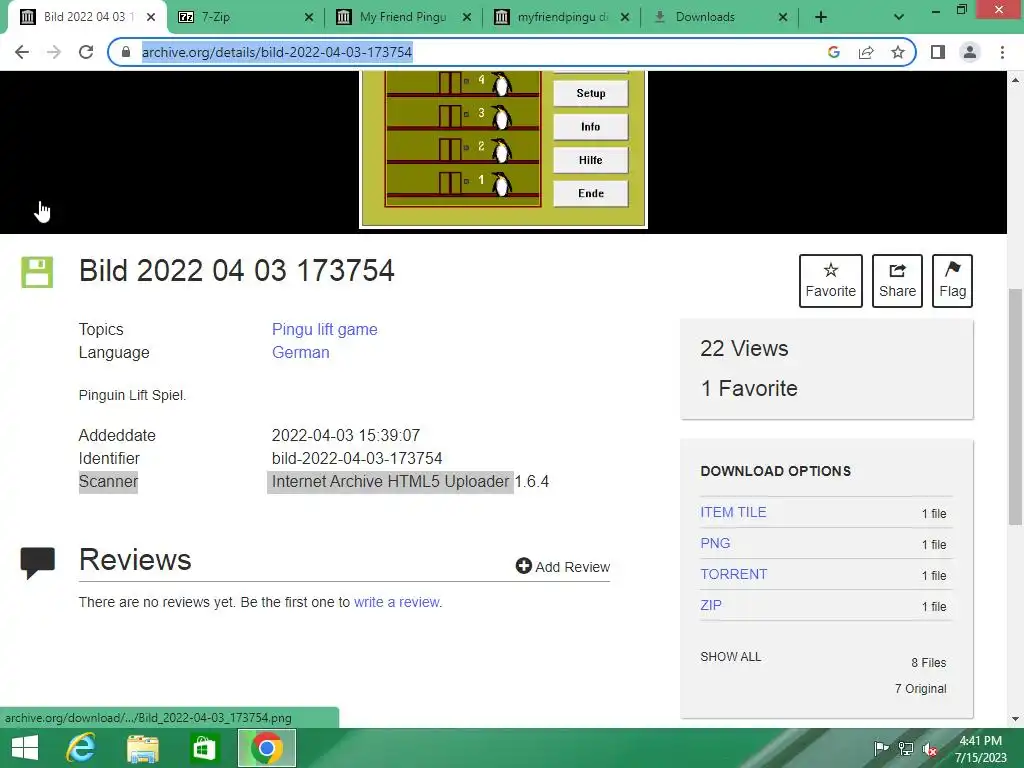Open the taskbar clock showing 4:41 PM

click(980, 749)
